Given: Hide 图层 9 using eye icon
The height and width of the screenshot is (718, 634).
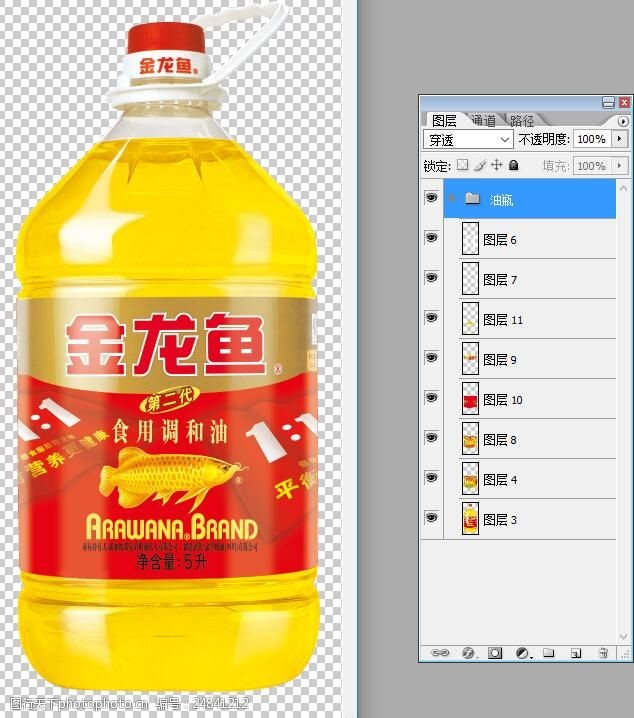Looking at the screenshot, I should coord(431,357).
